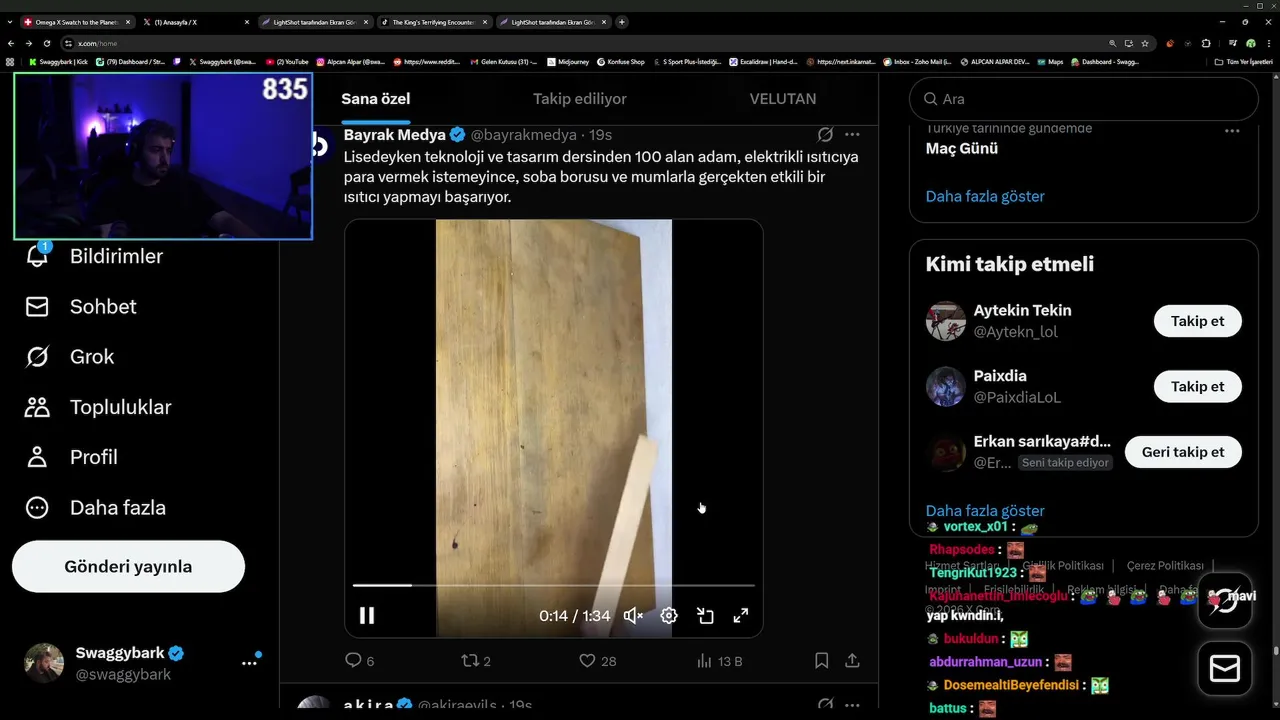The width and height of the screenshot is (1280, 720).
Task: Open Sohbet messages from the sidebar
Action: (x=80, y=307)
